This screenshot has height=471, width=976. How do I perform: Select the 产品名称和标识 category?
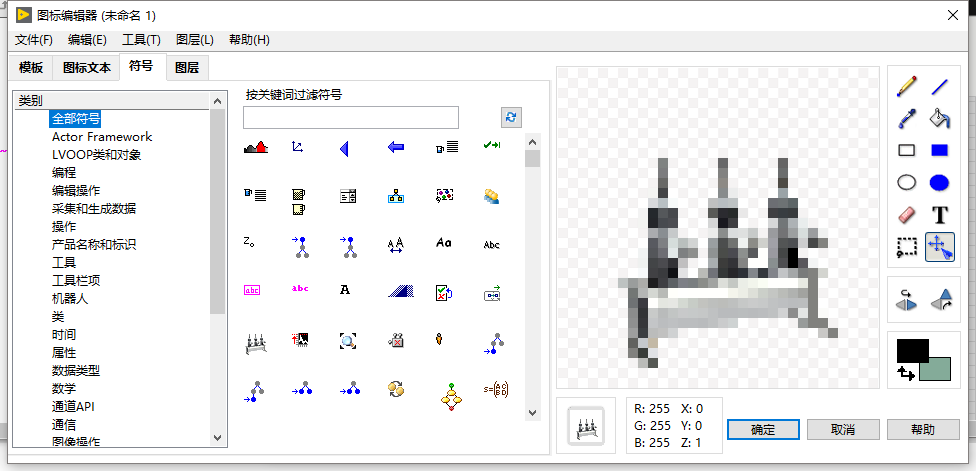coord(93,245)
